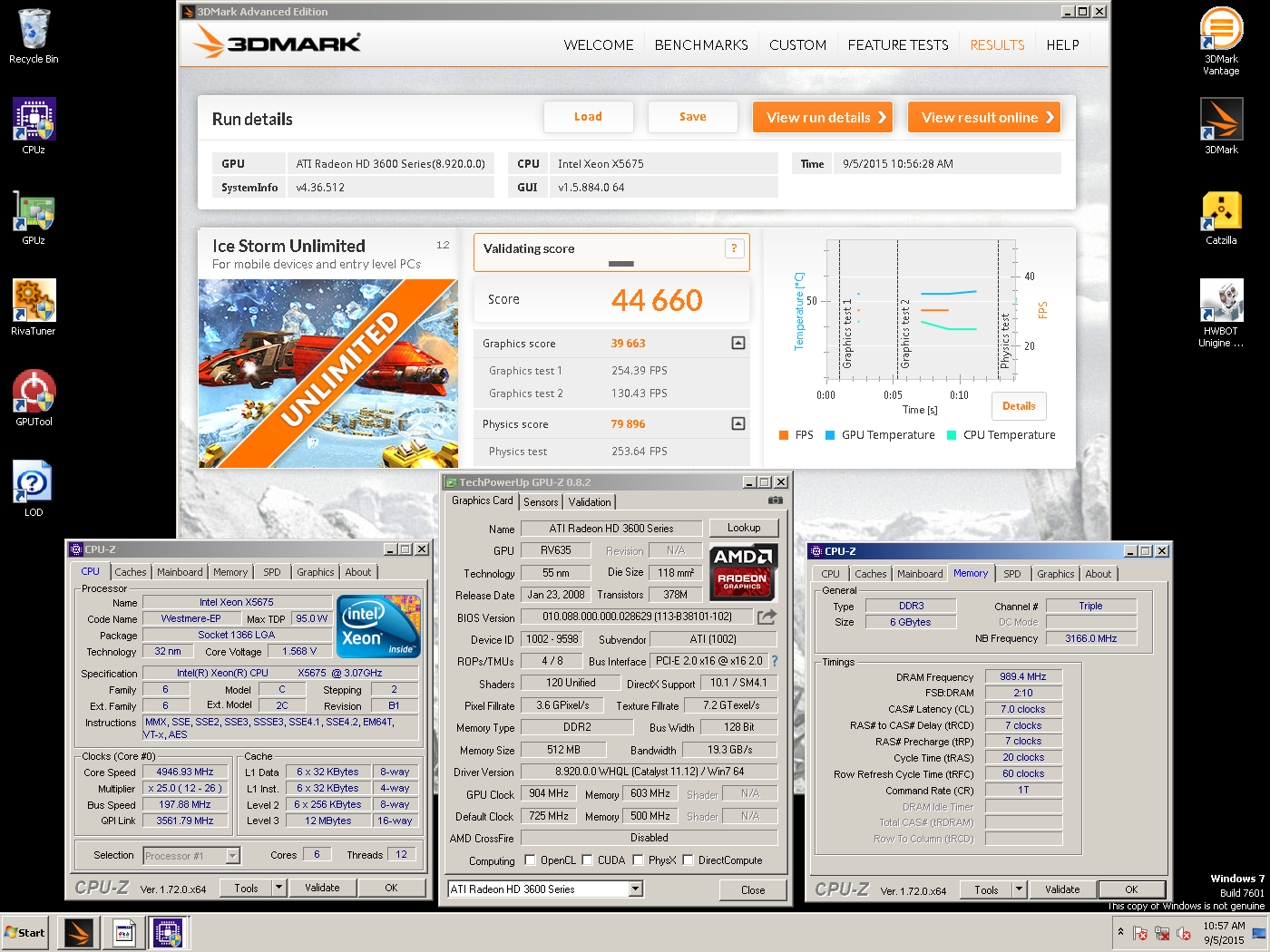Launch GPUz desktop shortcut
The height and width of the screenshot is (952, 1270).
click(x=34, y=217)
